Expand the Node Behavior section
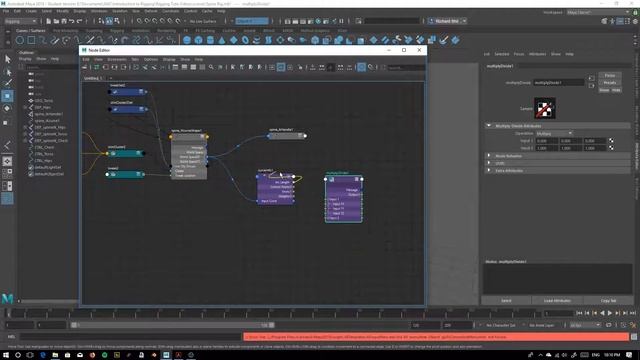Image resolution: width=640 pixels, height=360 pixels. coord(489,156)
